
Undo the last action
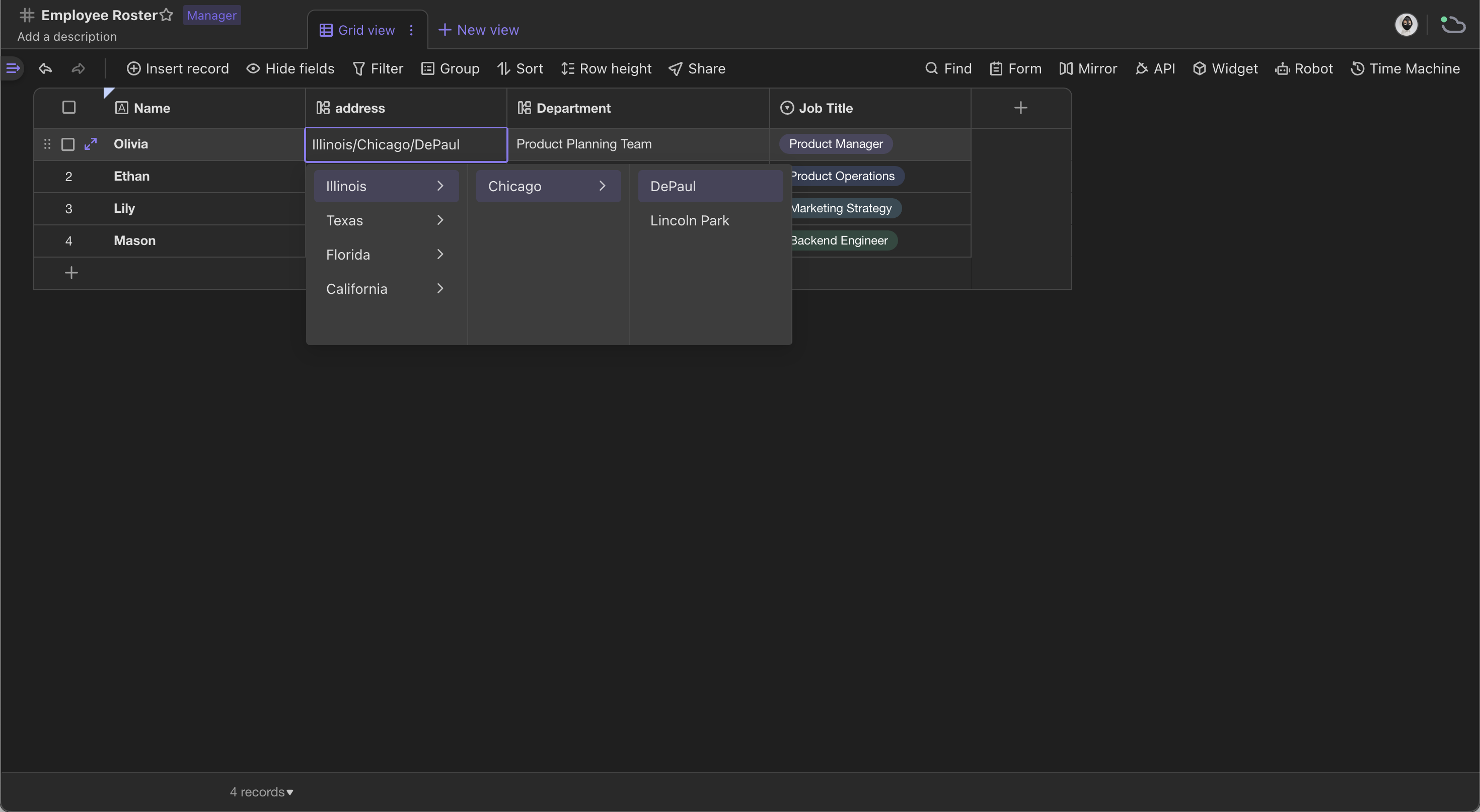click(x=45, y=69)
